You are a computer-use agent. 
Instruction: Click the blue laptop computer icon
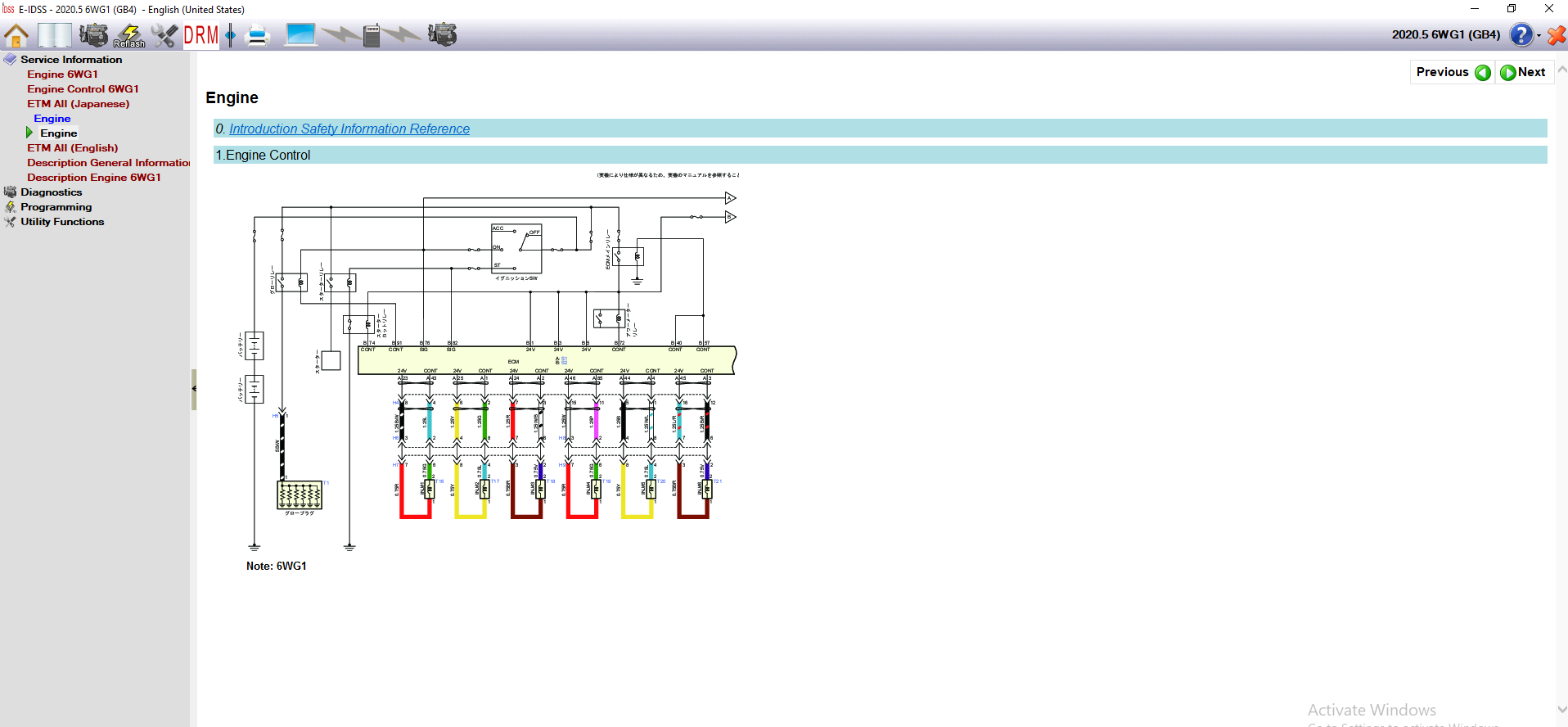300,35
